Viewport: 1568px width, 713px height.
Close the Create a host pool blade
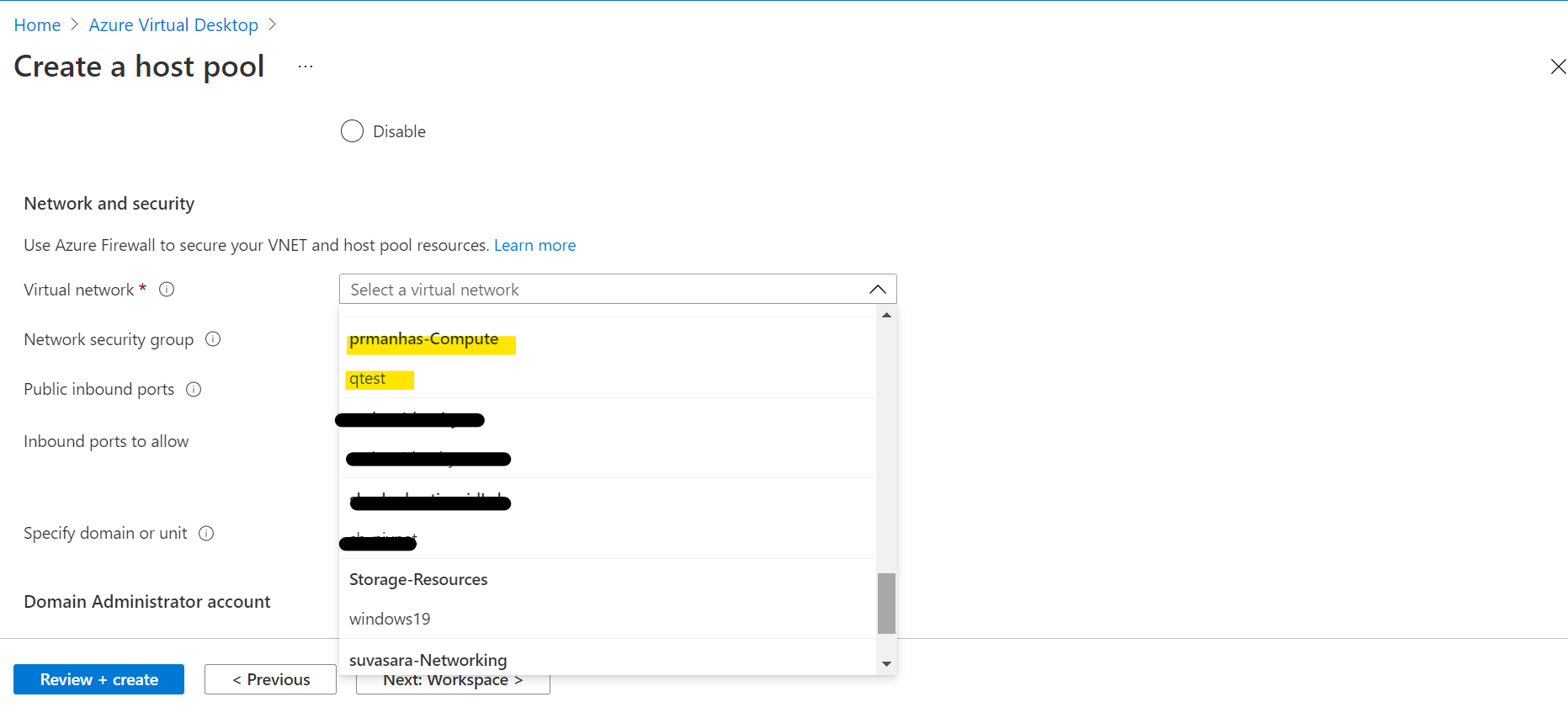1558,67
